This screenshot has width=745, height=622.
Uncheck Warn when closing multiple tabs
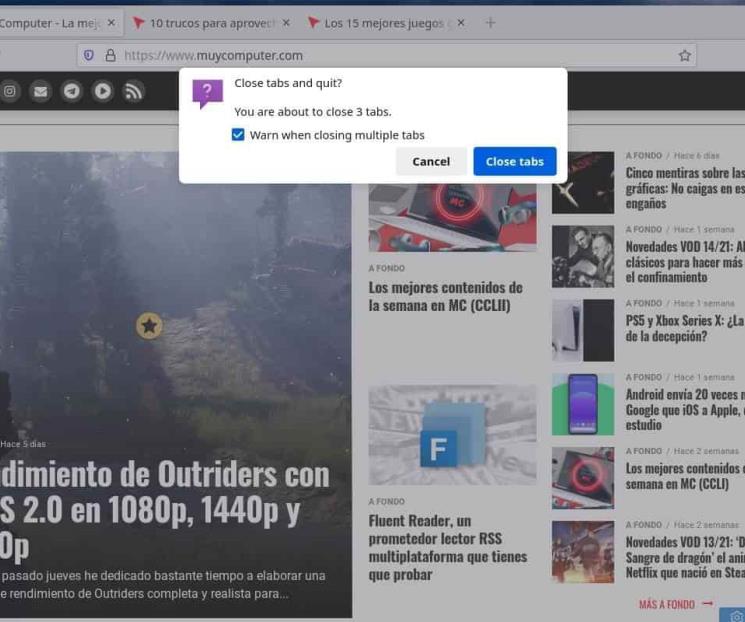click(x=238, y=135)
